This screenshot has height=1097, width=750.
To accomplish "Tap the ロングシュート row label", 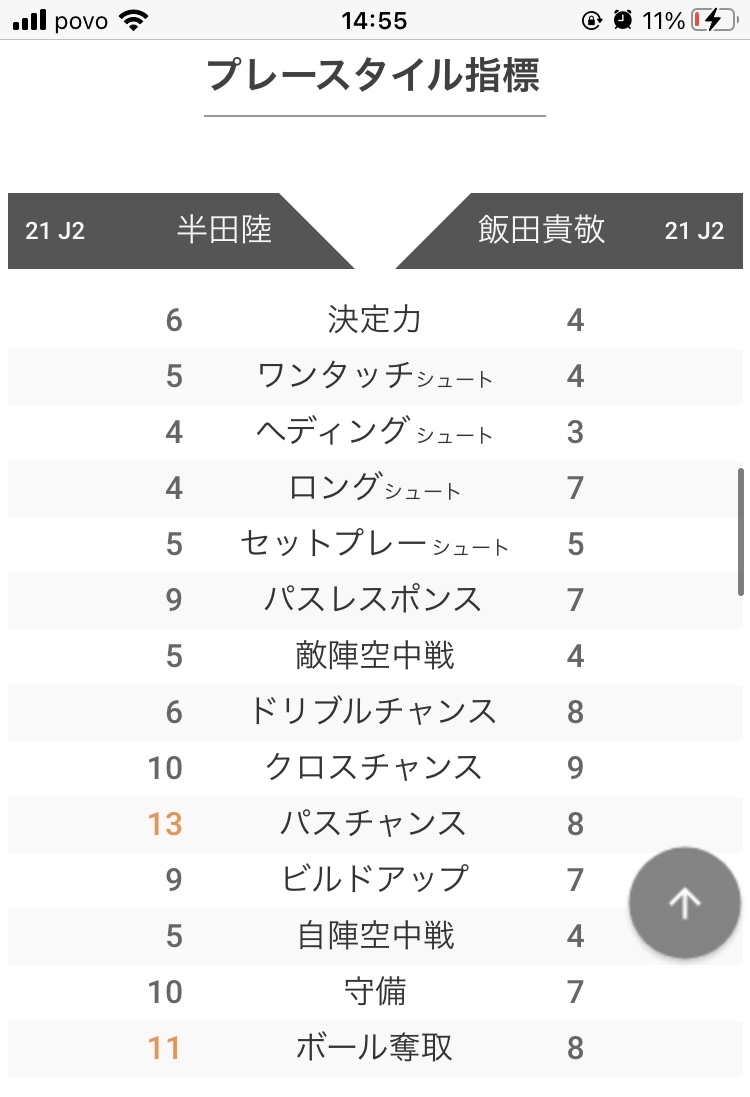I will [374, 488].
